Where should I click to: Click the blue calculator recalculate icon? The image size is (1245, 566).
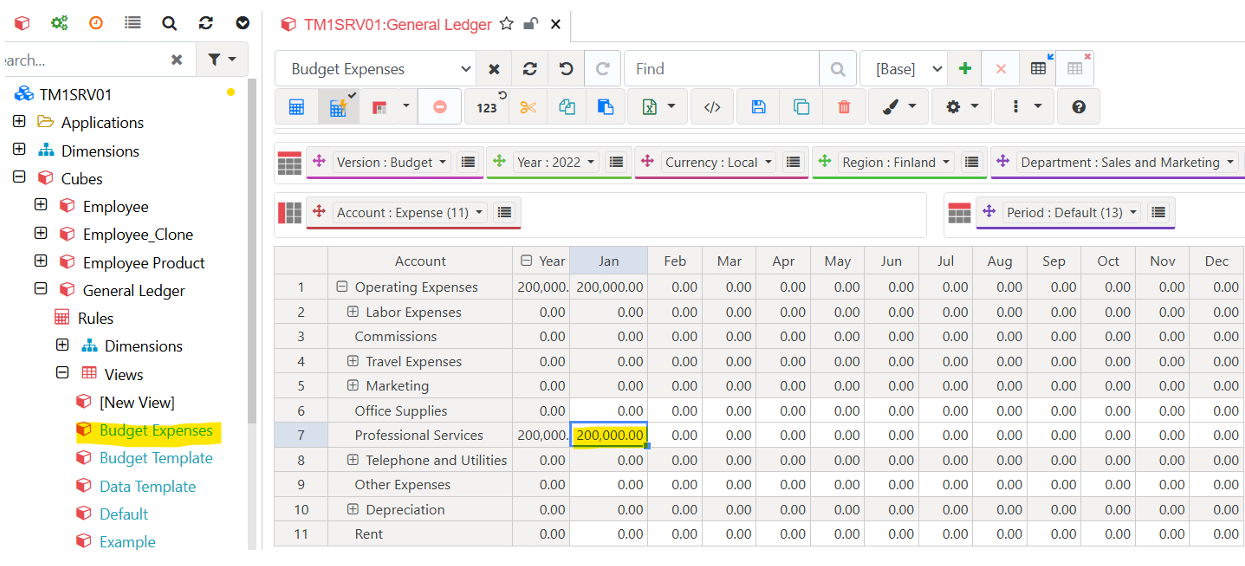(x=296, y=107)
